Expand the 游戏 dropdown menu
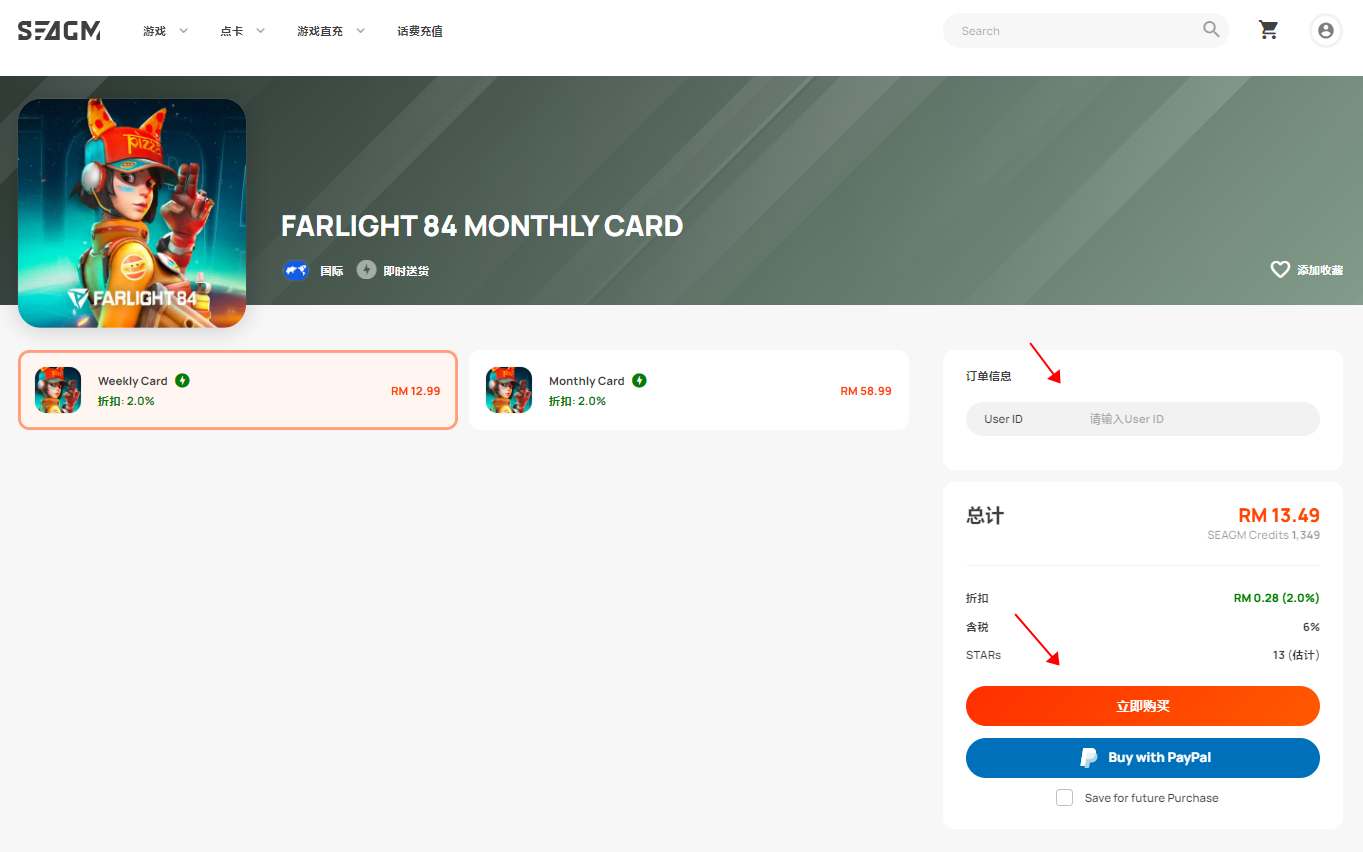This screenshot has width=1363, height=852. [165, 31]
